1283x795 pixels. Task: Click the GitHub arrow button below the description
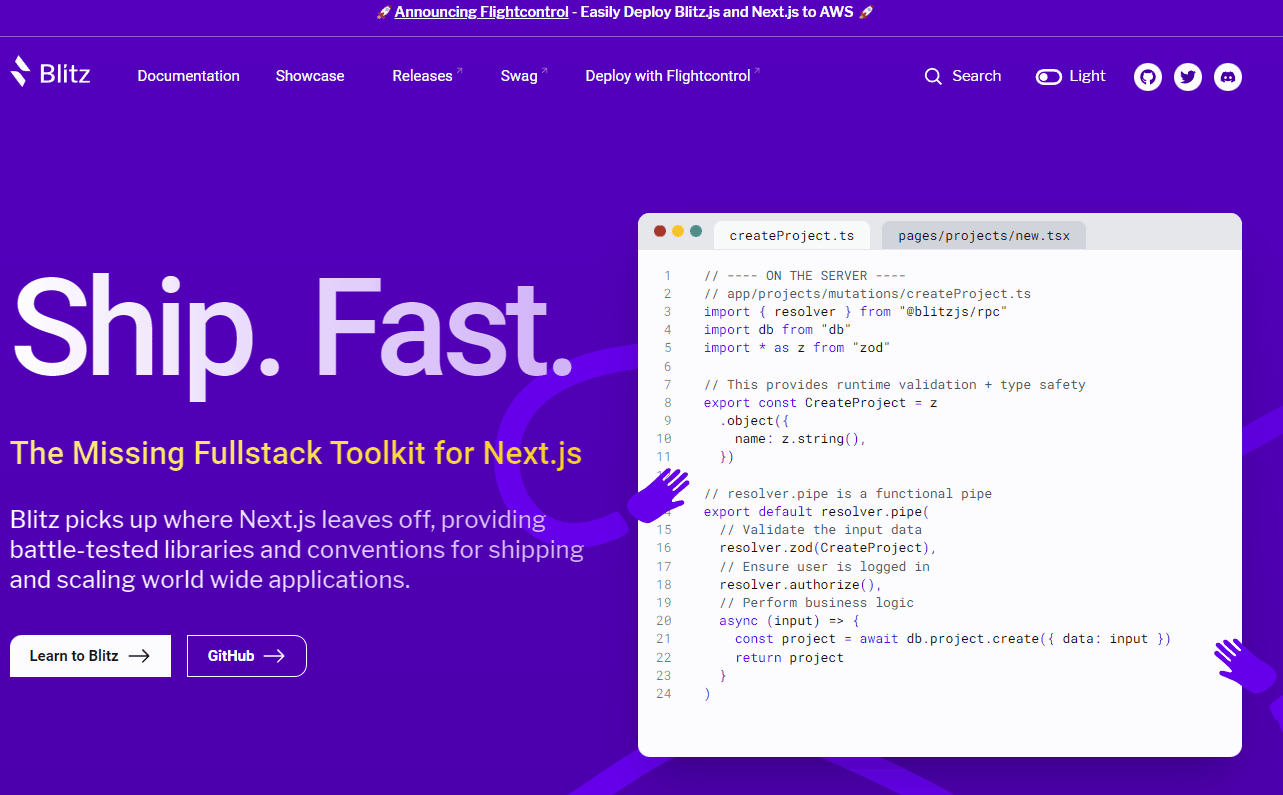(x=246, y=655)
